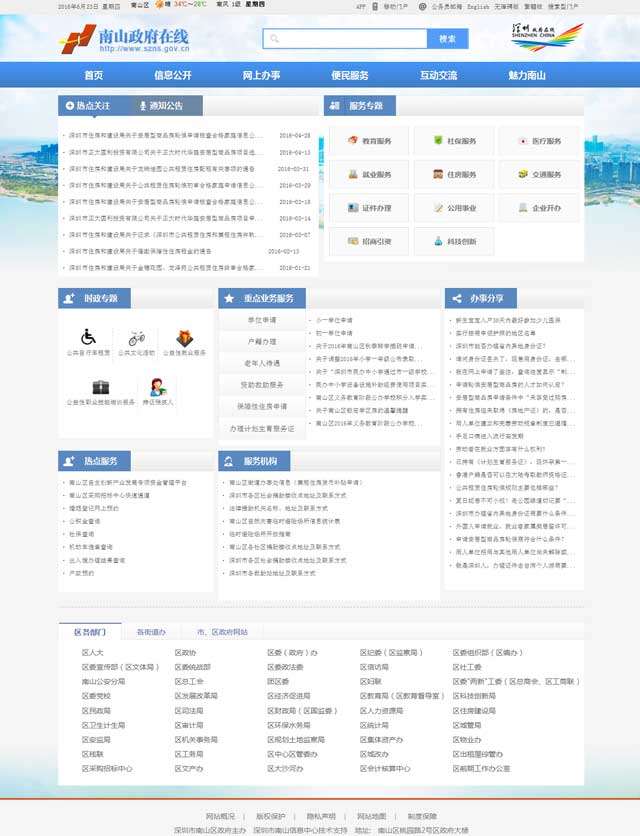The image size is (640, 836).
Task: Click the @ mailbox icon in top bar
Action: pos(422,6)
